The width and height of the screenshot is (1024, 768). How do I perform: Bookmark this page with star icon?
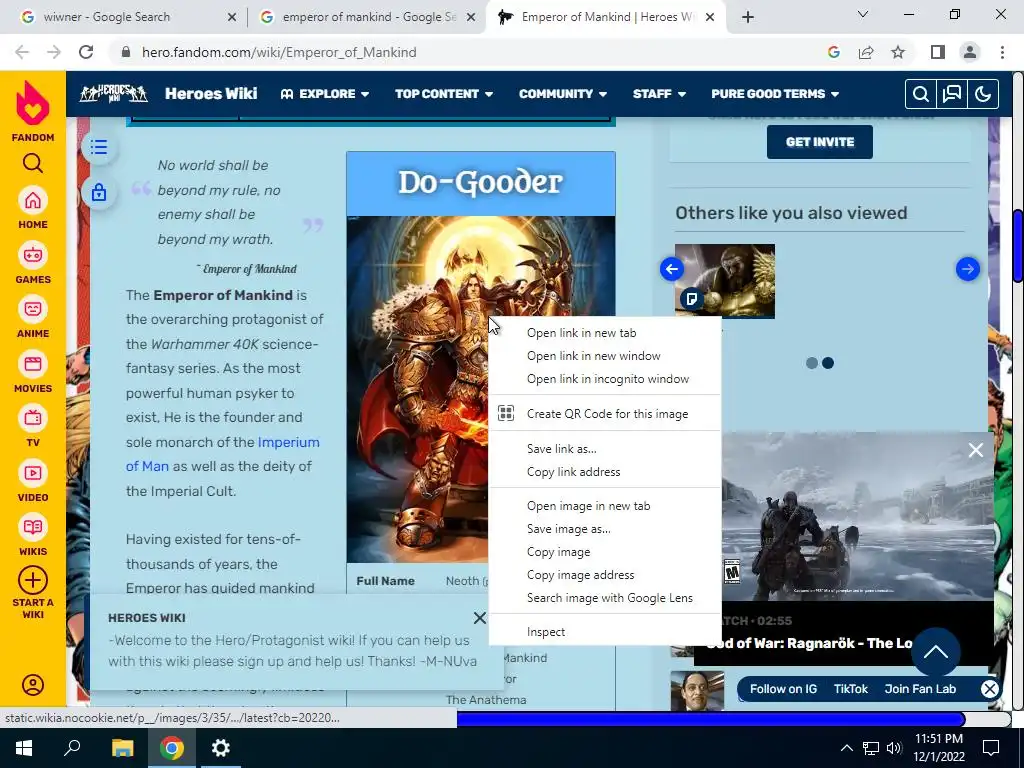pos(899,52)
